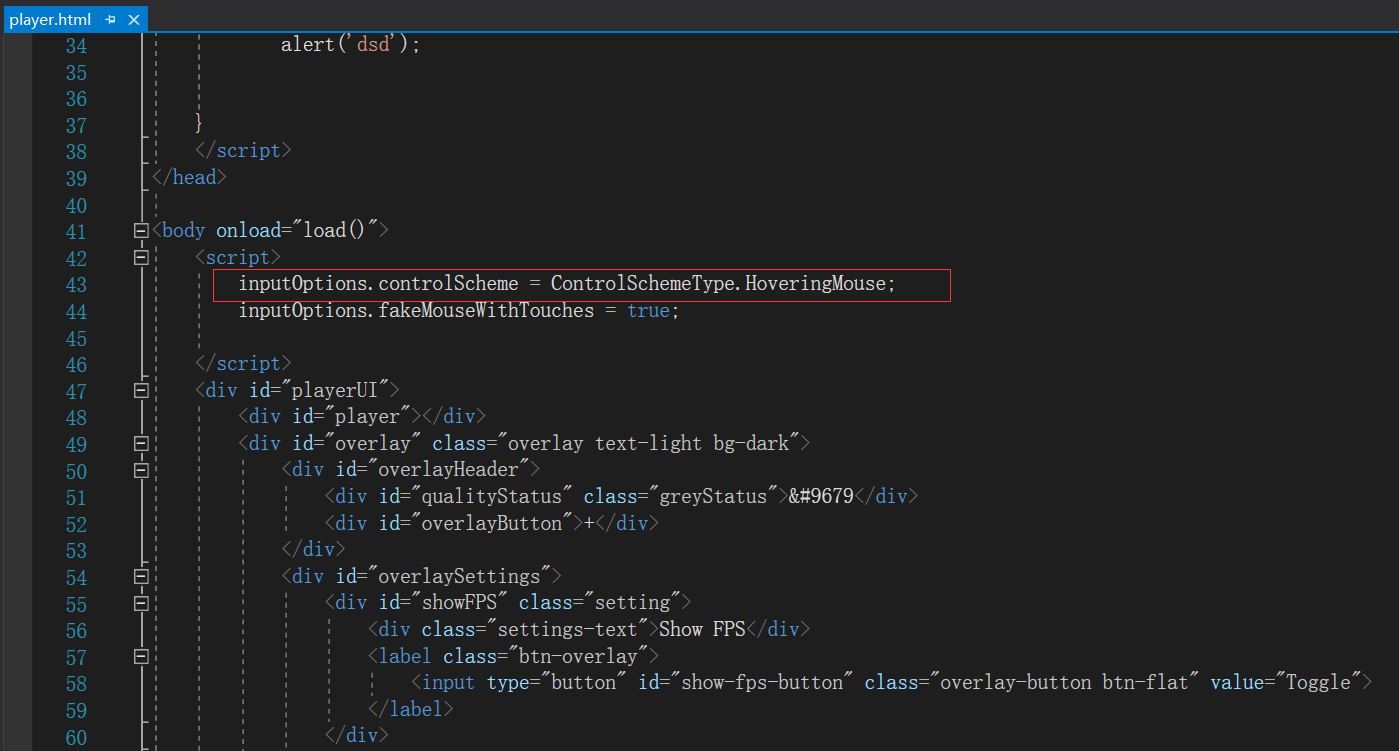Click the 'Show FPS' text on line 56
The image size is (1399, 751).
(702, 629)
